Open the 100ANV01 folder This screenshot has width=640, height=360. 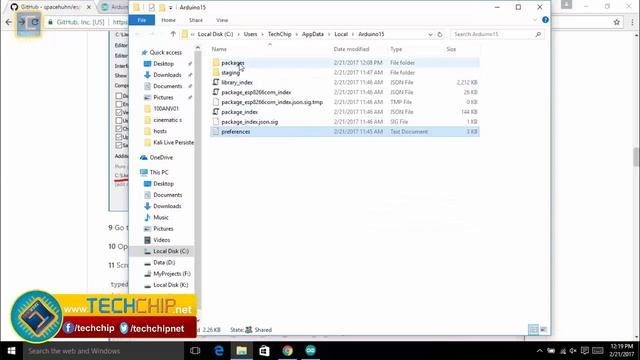tap(166, 109)
